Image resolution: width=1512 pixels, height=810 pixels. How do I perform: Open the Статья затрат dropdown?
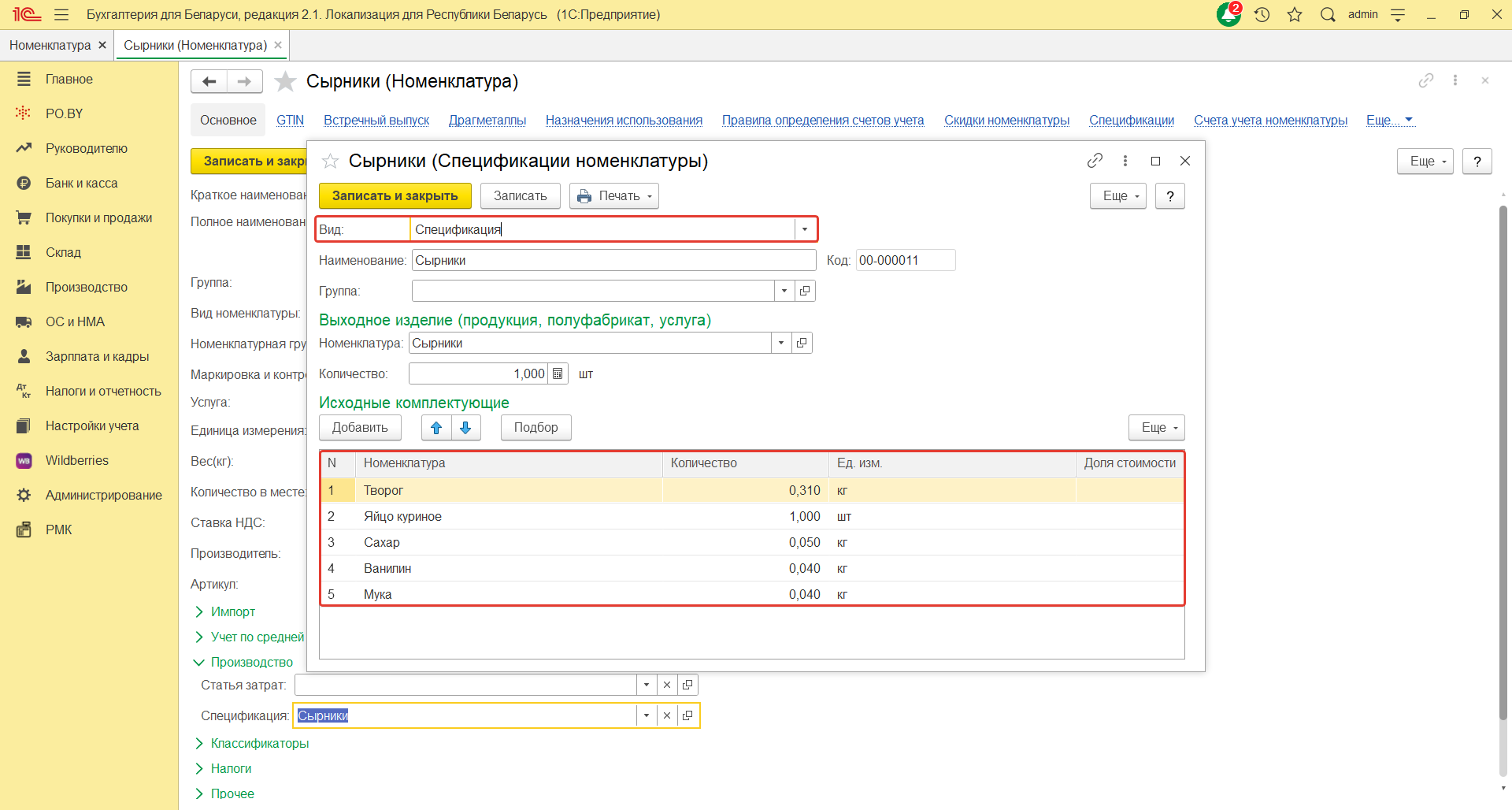coord(647,685)
